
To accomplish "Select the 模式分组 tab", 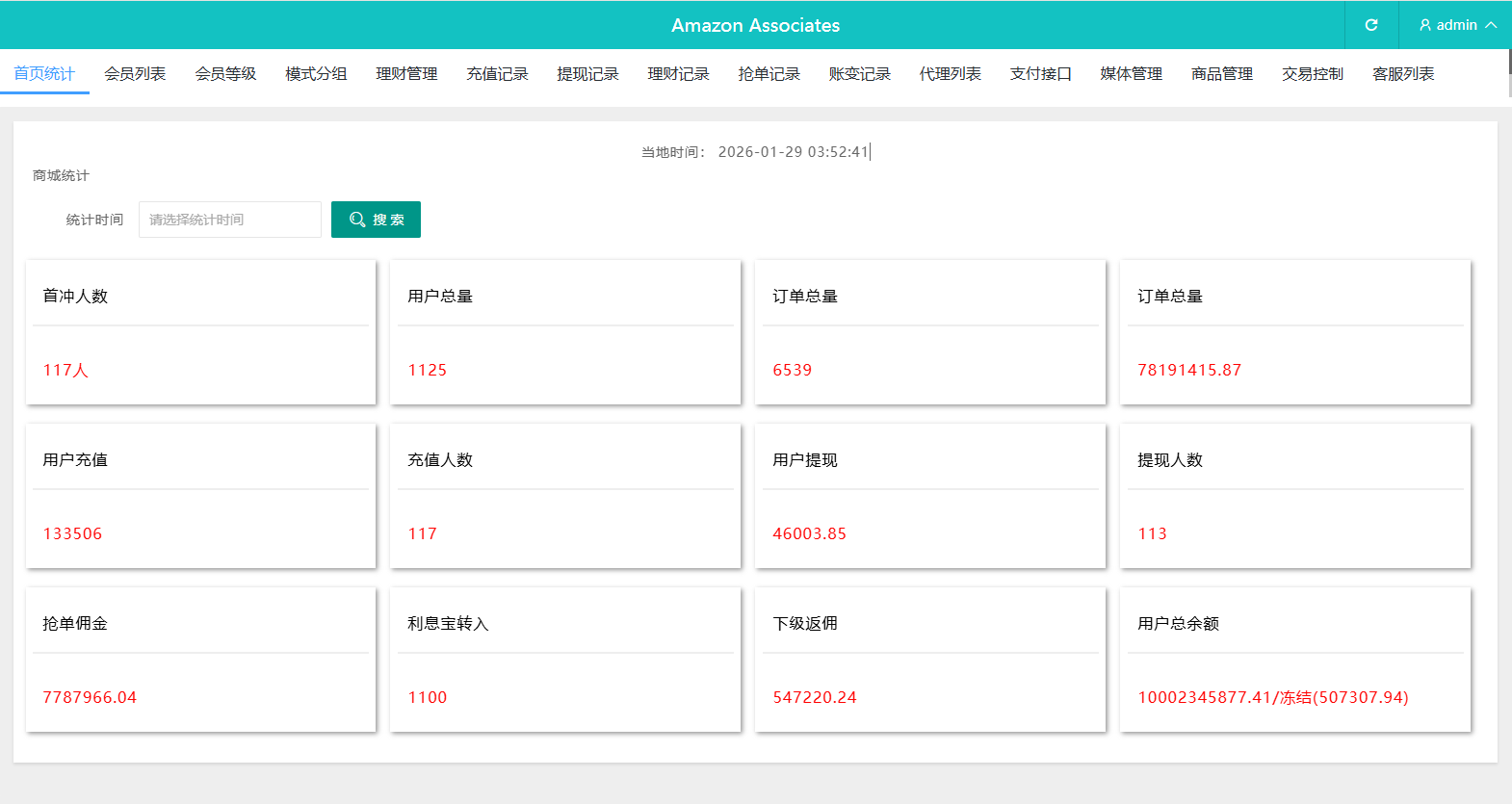I will [316, 74].
